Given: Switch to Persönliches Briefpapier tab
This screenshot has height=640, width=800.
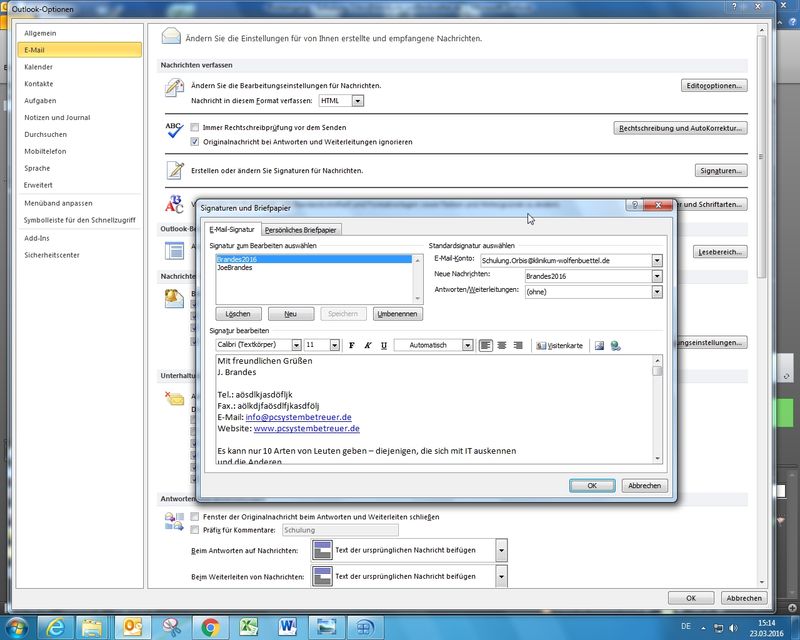Looking at the screenshot, I should point(301,229).
